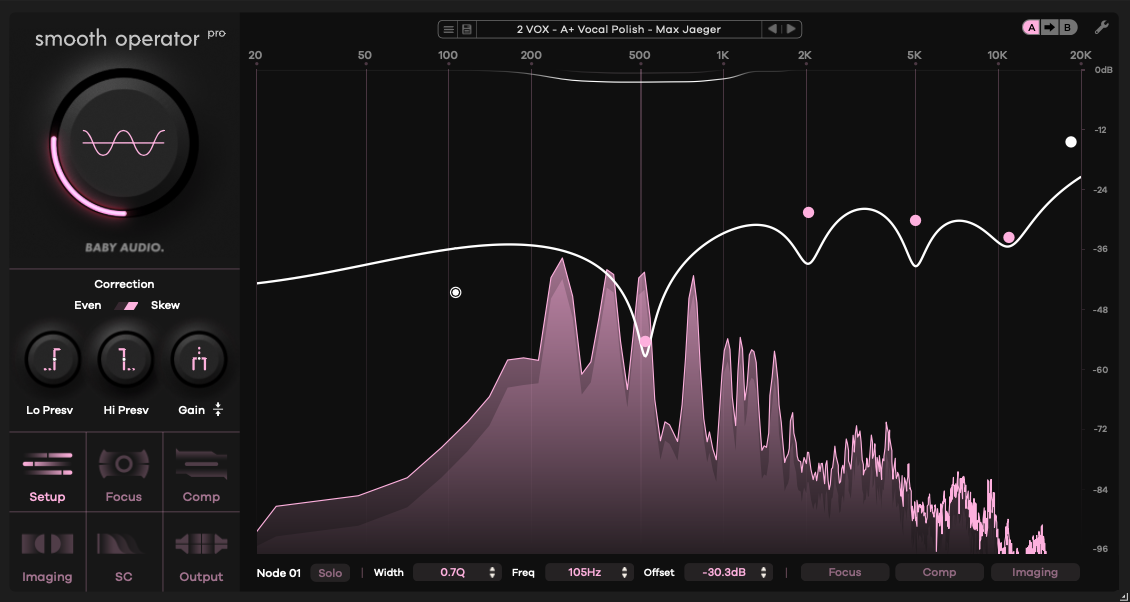Click the window resize handle at bottom corner
The image size is (1130, 602).
[x=1123, y=596]
